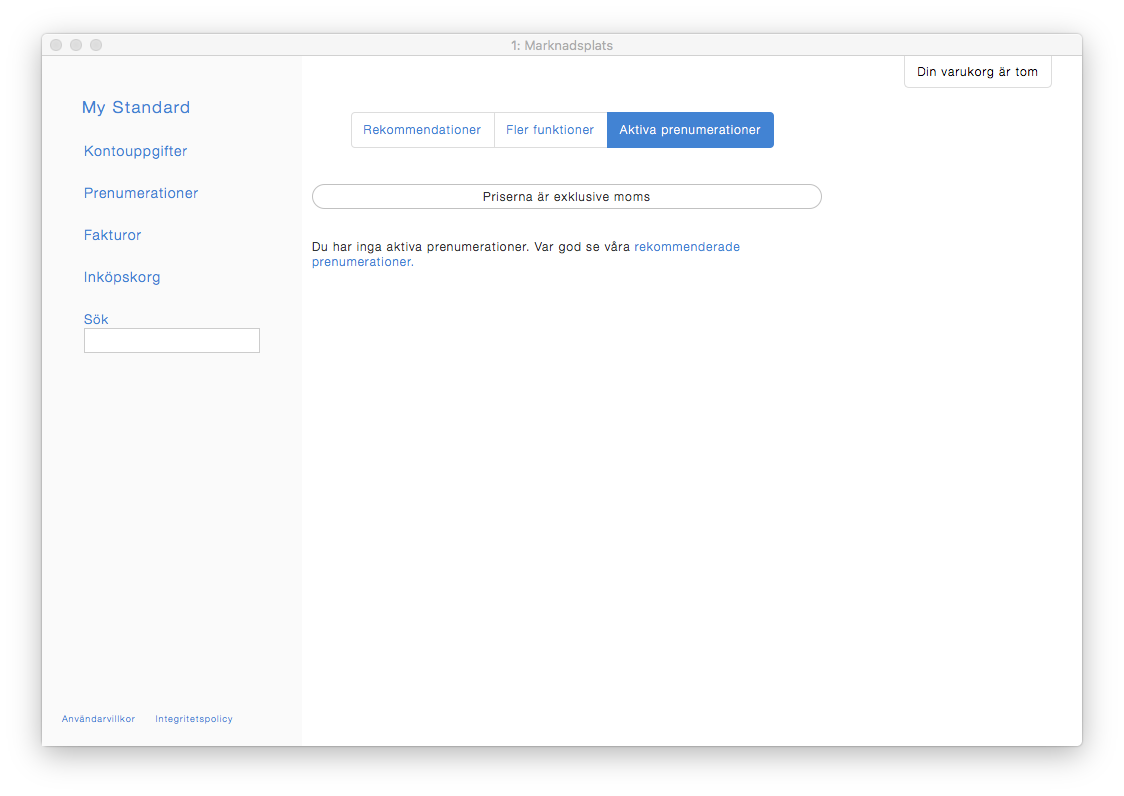The height and width of the screenshot is (796, 1124).
Task: Click the Sök label link
Action: (96, 319)
